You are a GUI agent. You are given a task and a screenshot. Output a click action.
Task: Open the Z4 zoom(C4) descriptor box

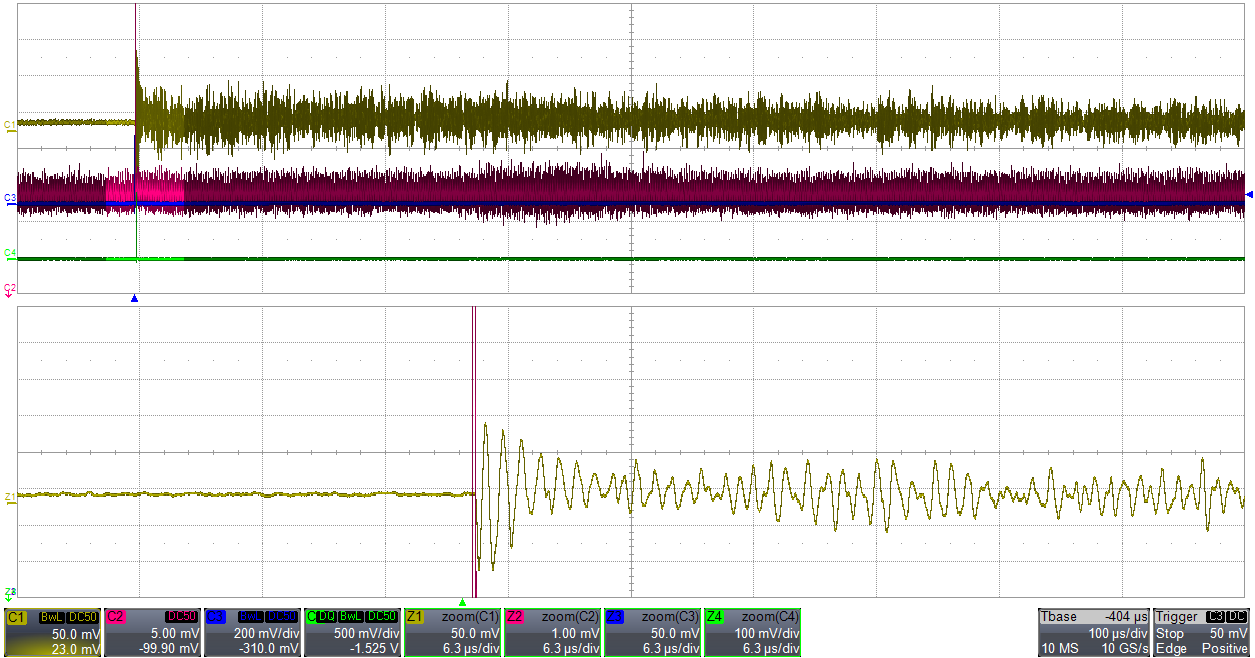click(x=753, y=632)
